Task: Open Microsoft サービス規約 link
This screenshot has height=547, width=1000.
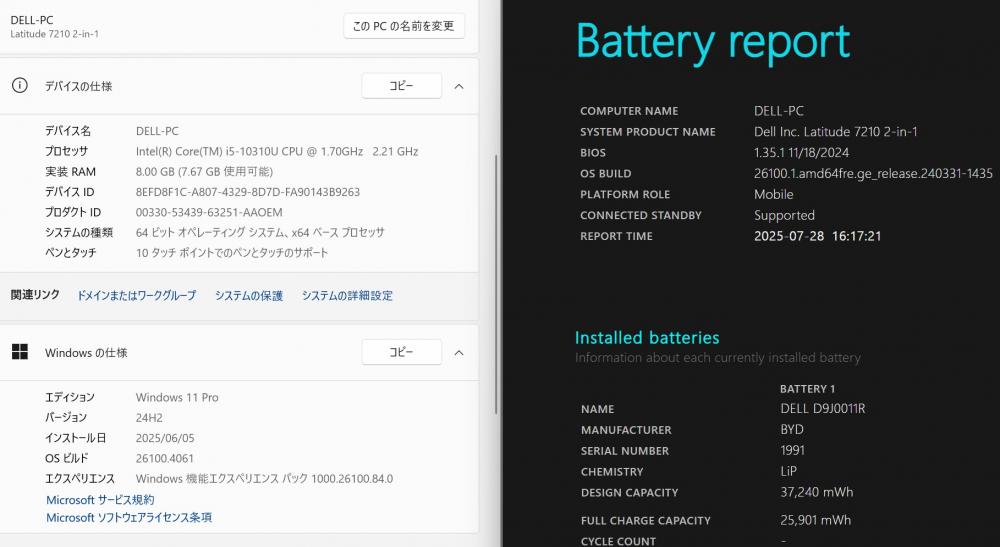Action: 100,499
